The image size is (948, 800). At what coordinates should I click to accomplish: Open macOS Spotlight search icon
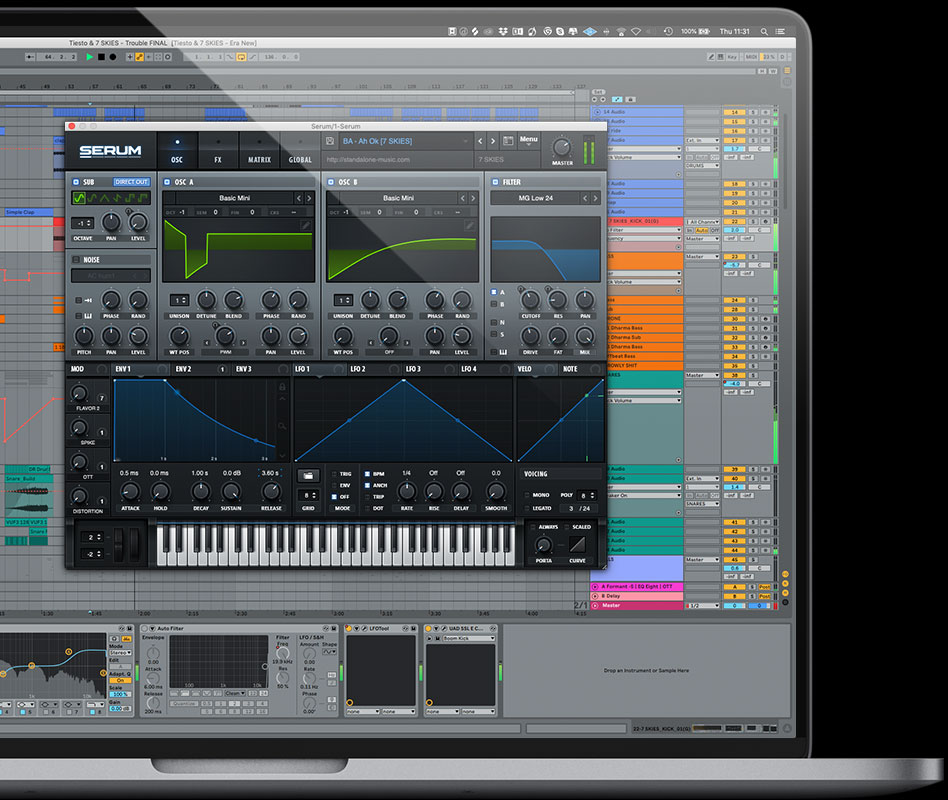coord(764,31)
